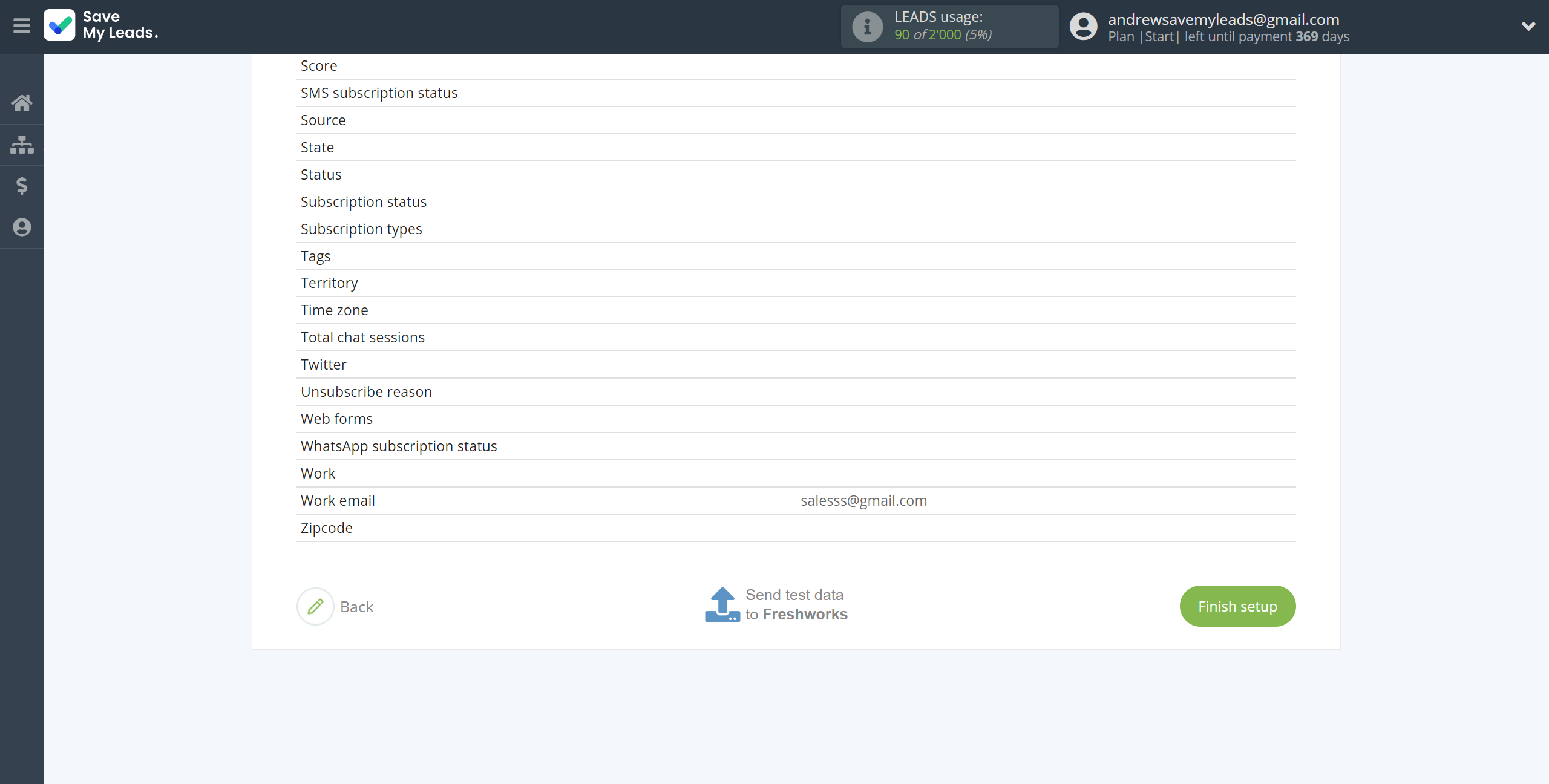Select the Unsubscribe reason row
This screenshot has height=784, width=1549.
[x=796, y=392]
